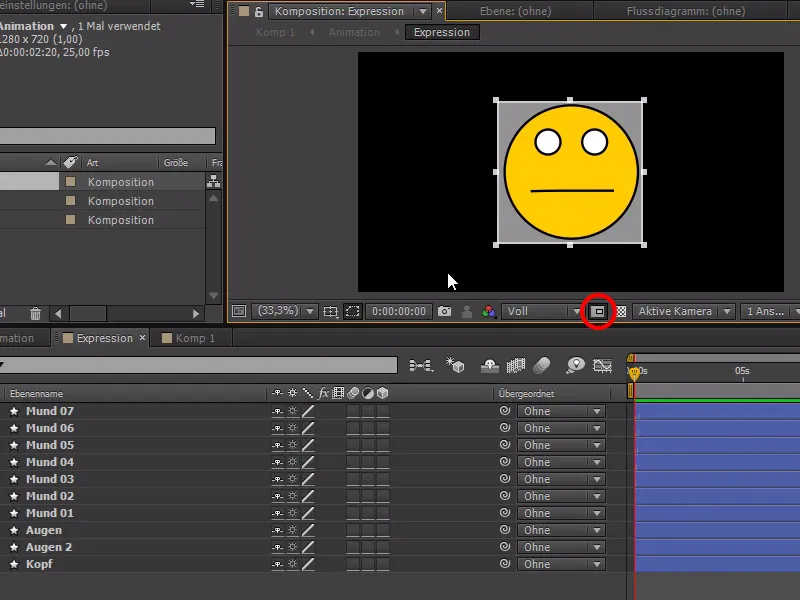The width and height of the screenshot is (800, 600).
Task: Toggle quality switch on Mund 05 layer
Action: point(308,445)
